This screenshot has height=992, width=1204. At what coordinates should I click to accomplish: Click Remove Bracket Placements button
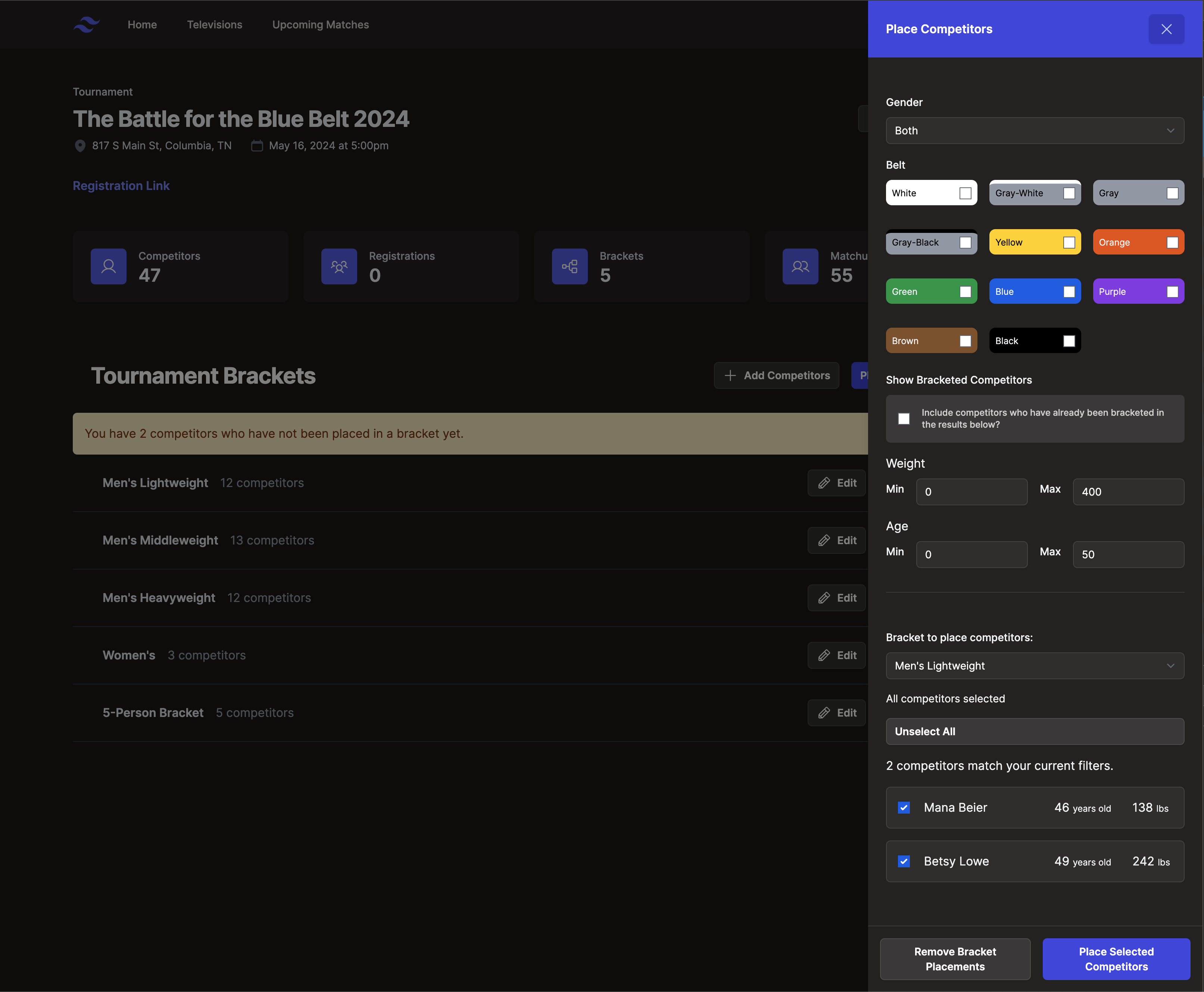click(x=955, y=959)
